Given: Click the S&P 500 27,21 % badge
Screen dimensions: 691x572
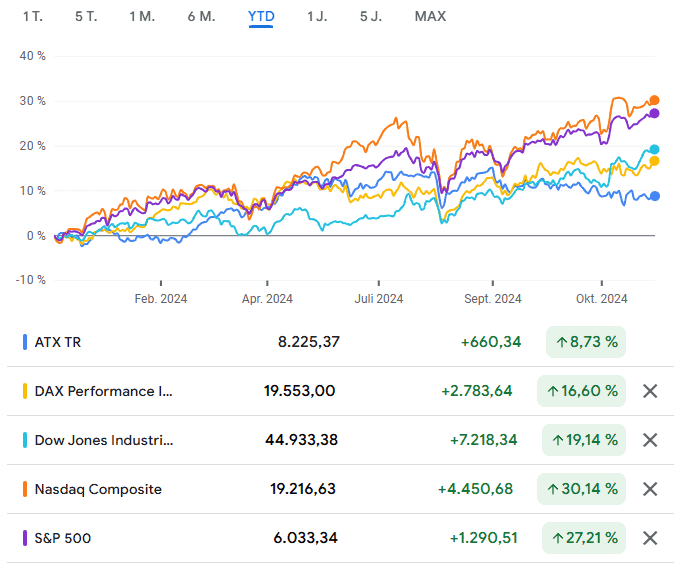Looking at the screenshot, I should (584, 538).
